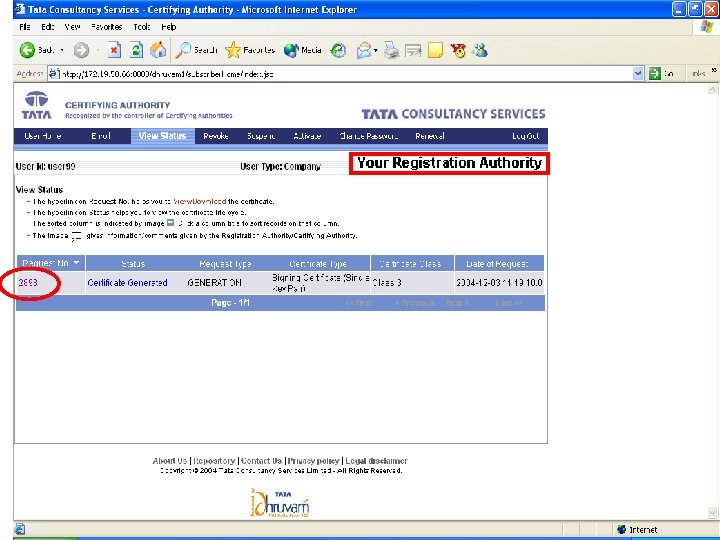Click Log Out in navigation bar
The height and width of the screenshot is (540, 720).
click(526, 136)
